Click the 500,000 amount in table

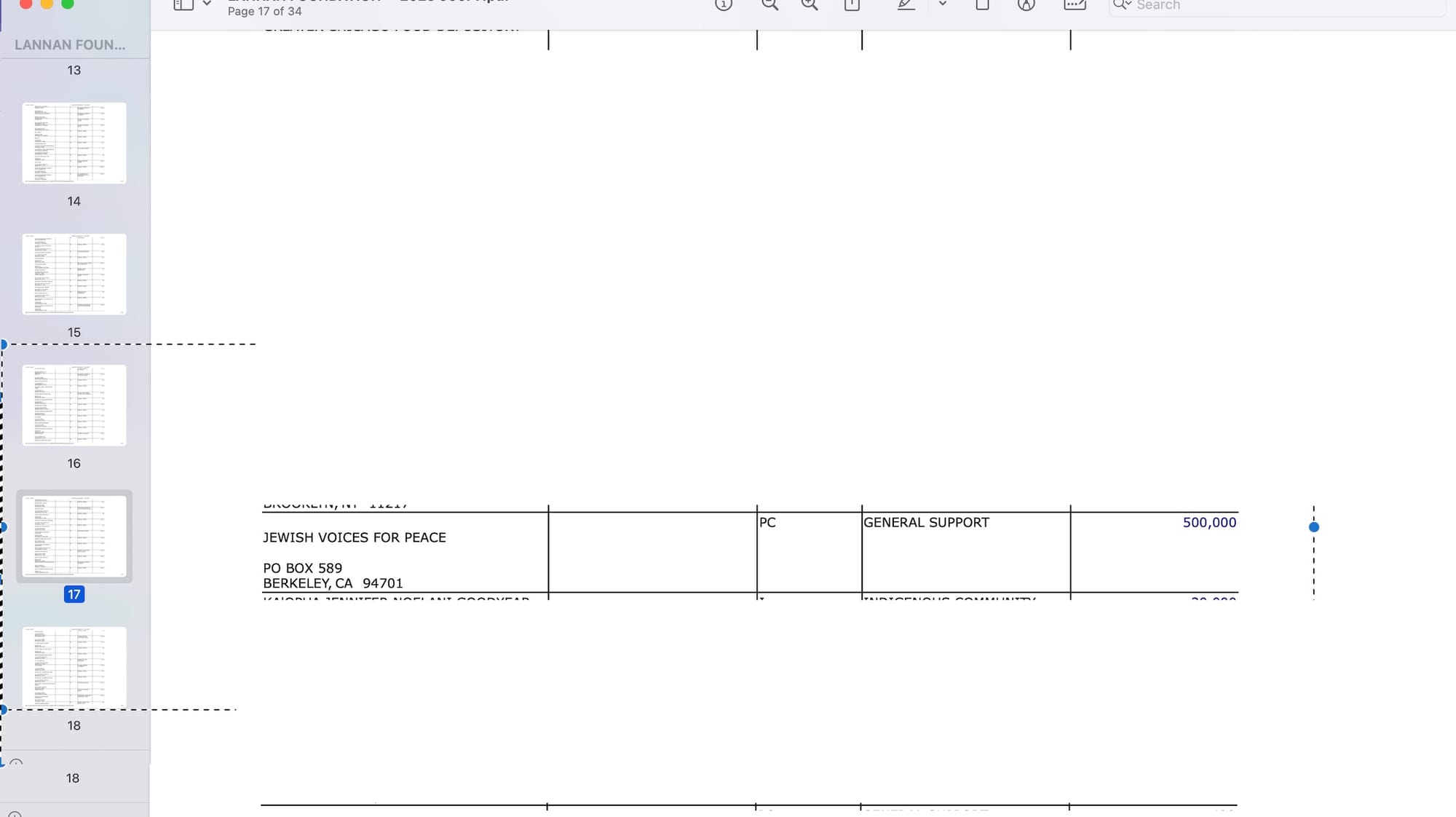[x=1209, y=522]
